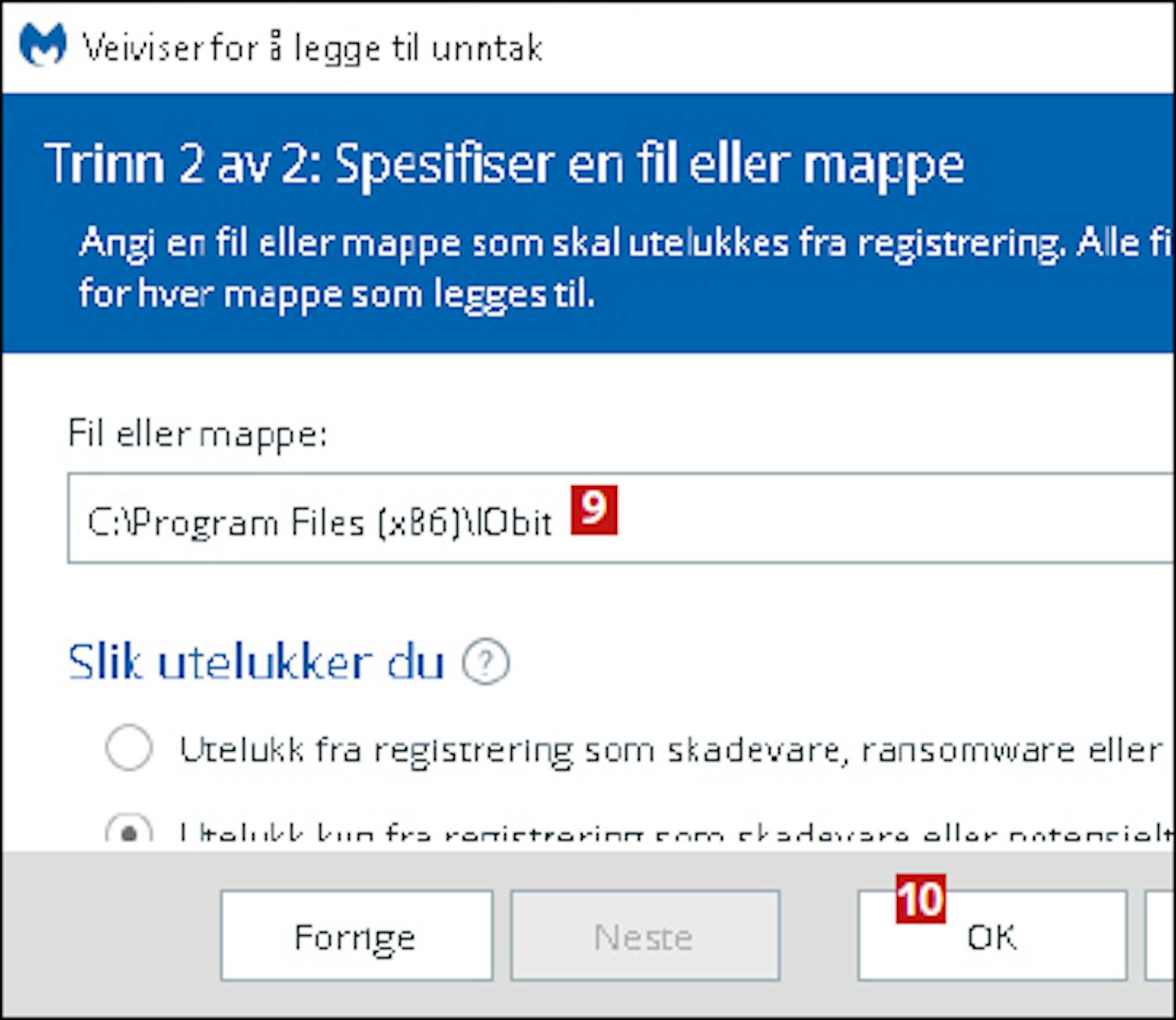
Task: Click the cut-off button right of OK
Action: [1160, 935]
